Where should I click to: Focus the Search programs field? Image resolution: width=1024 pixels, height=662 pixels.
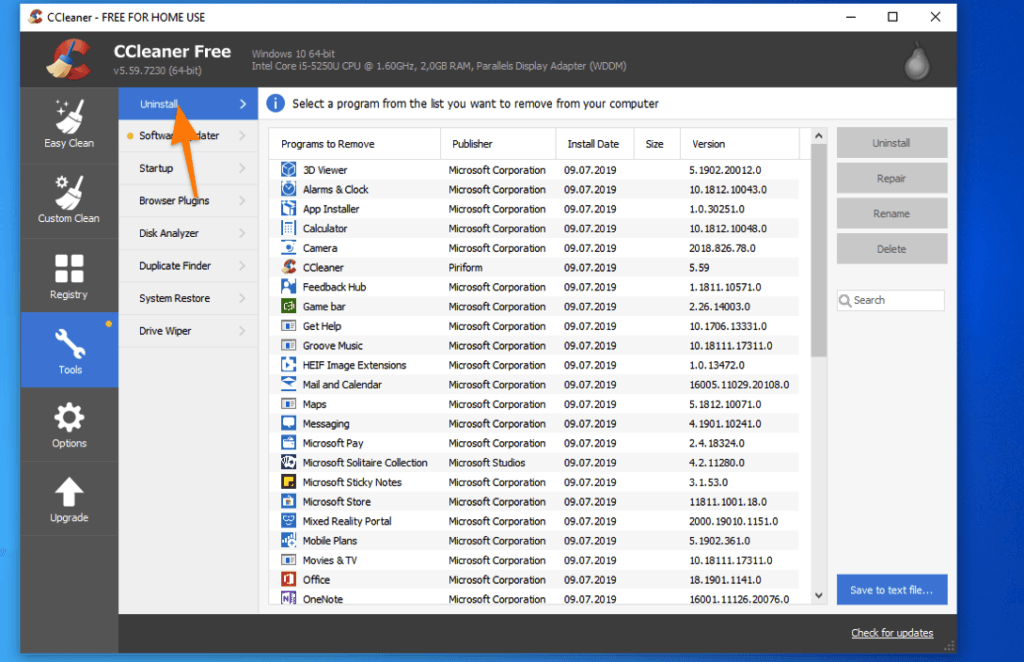[891, 300]
